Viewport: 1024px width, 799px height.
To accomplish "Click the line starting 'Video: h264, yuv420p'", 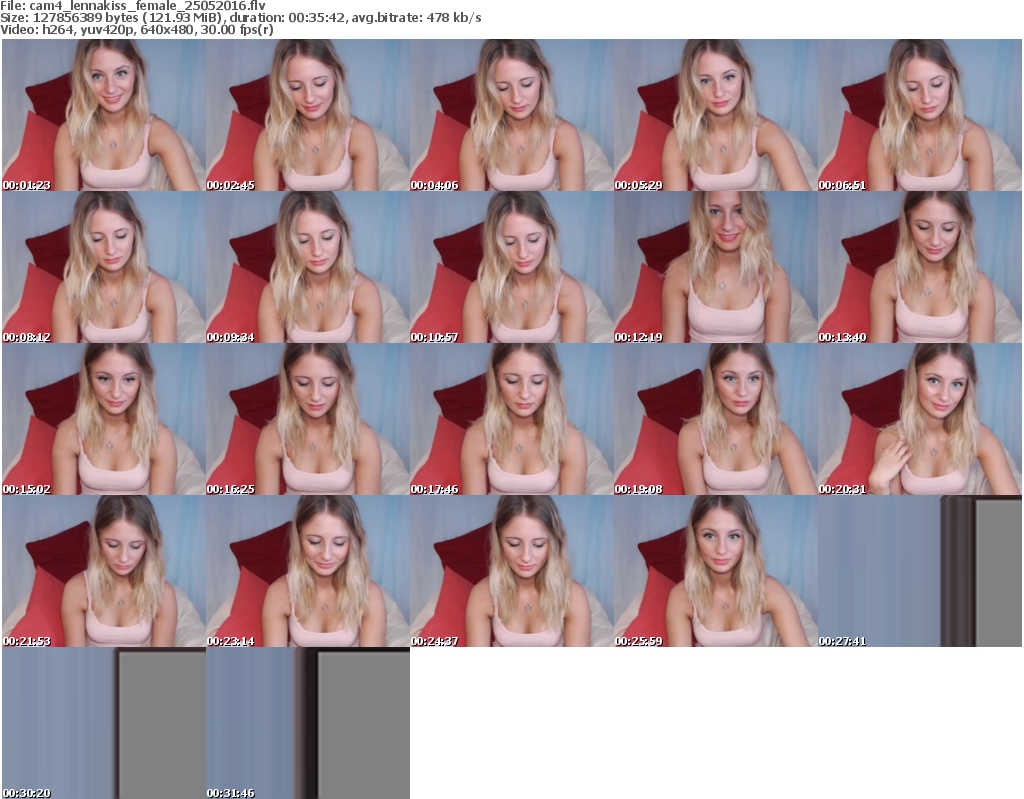I will [136, 29].
